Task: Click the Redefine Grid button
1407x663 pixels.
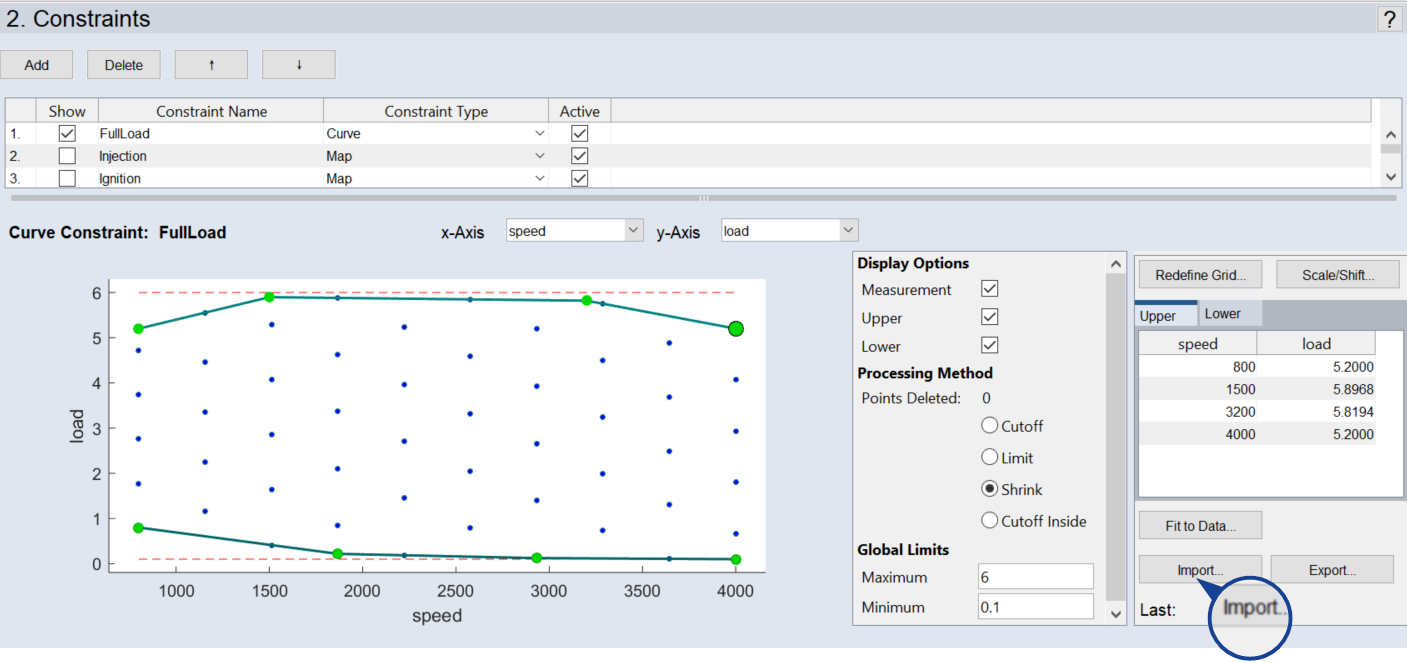Action: (x=1199, y=275)
